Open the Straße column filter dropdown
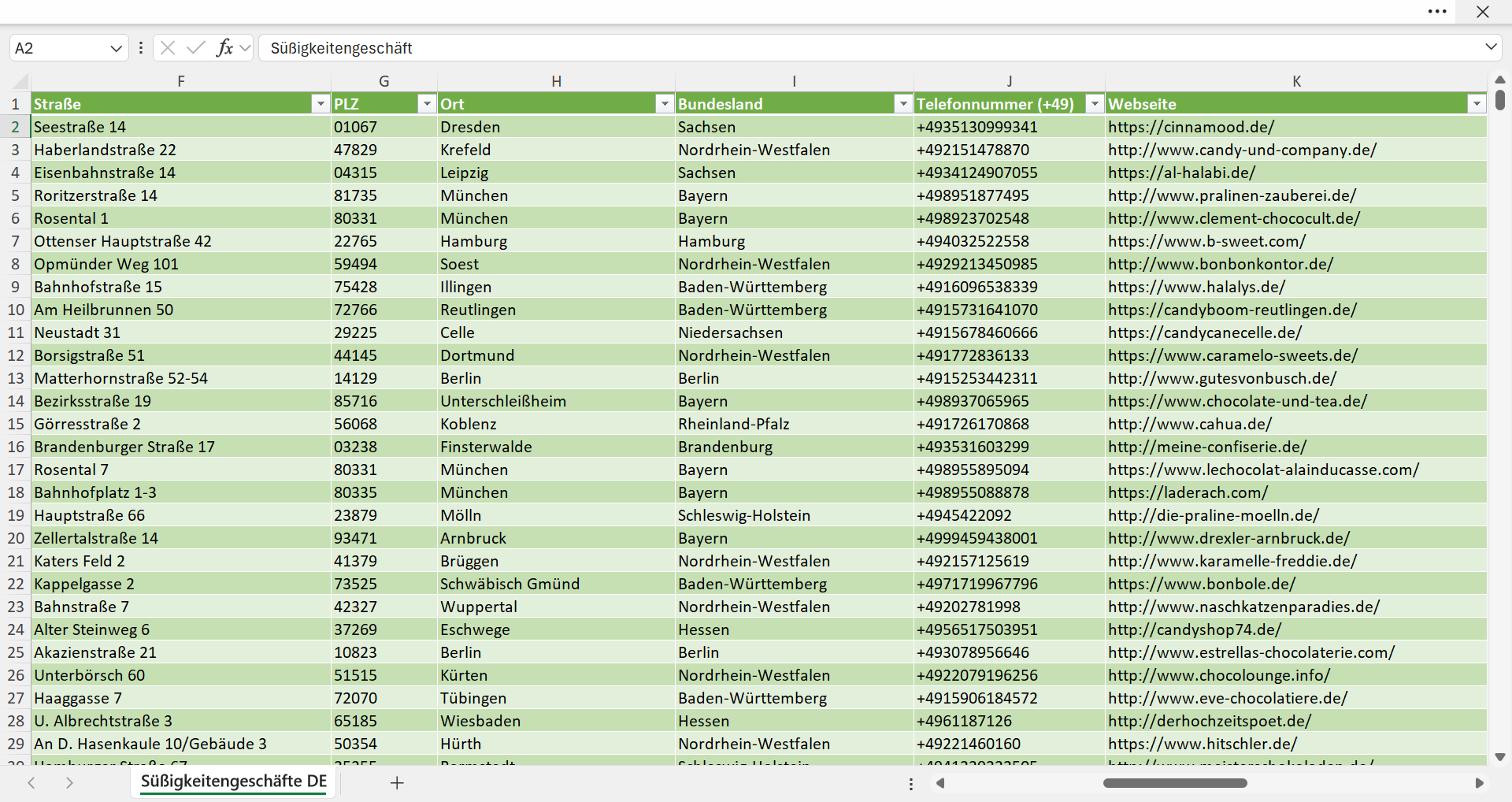1512x802 pixels. pos(320,104)
